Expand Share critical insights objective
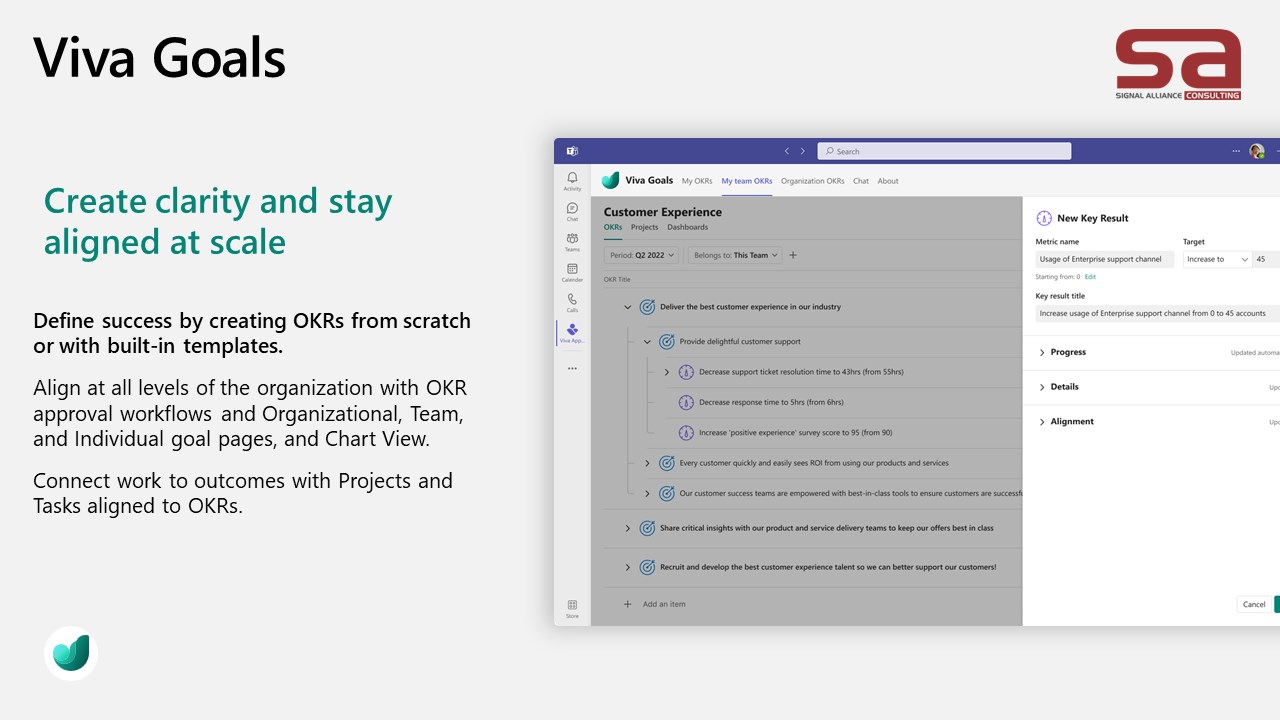This screenshot has height=720, width=1280. click(628, 528)
